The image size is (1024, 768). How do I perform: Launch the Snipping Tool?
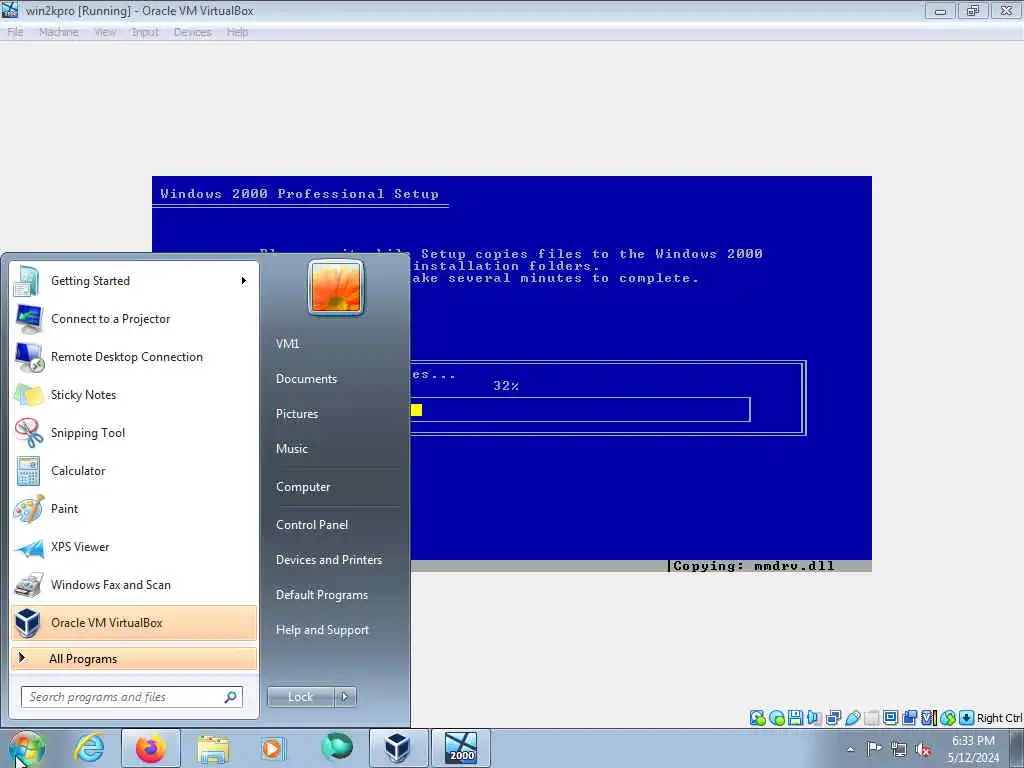pyautogui.click(x=134, y=432)
